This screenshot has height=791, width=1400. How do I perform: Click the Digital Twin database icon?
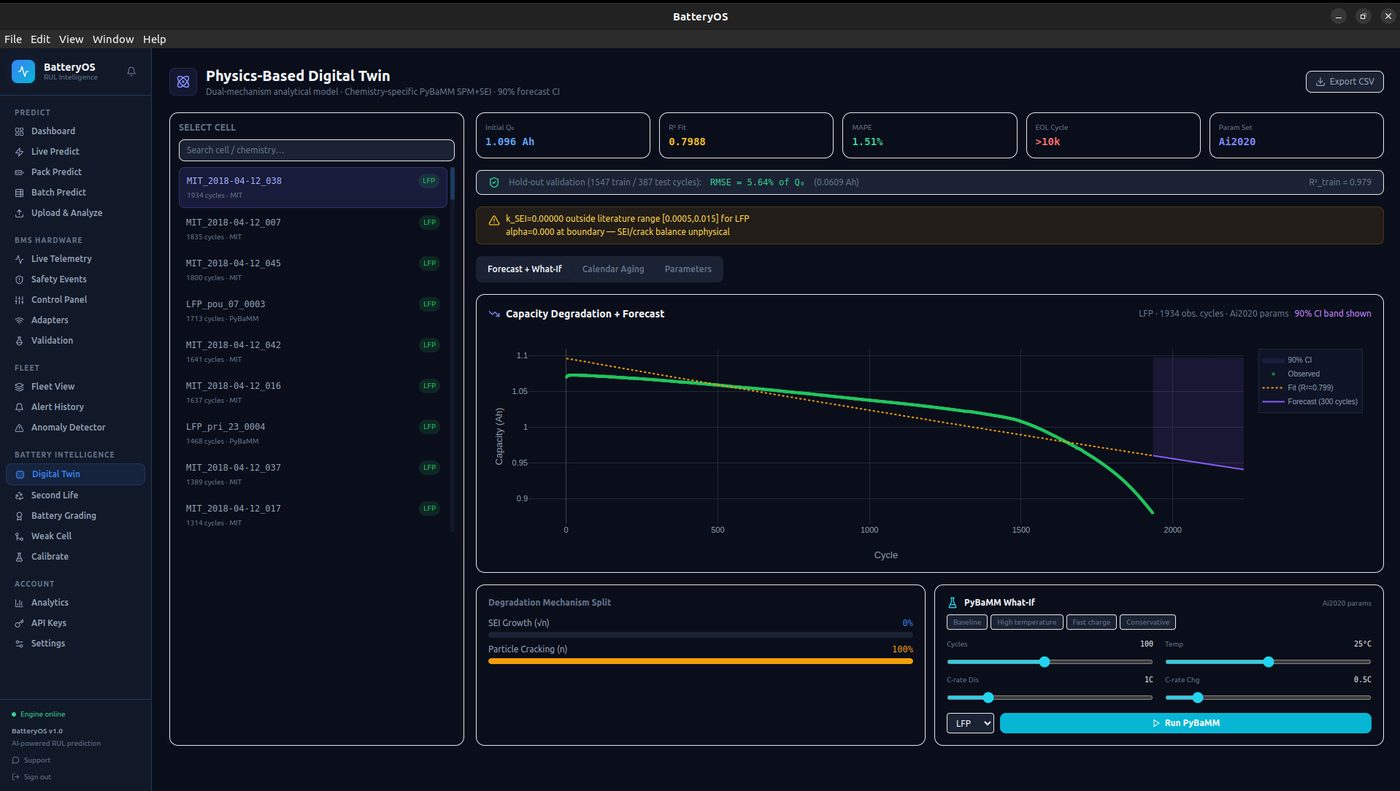pos(20,474)
